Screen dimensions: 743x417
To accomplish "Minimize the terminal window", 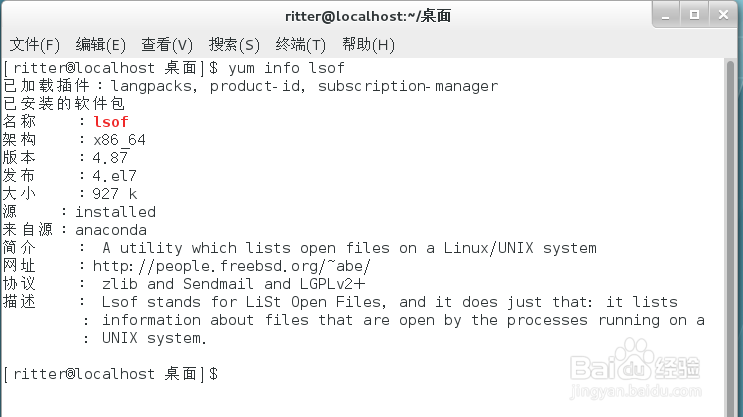I will tap(666, 15).
